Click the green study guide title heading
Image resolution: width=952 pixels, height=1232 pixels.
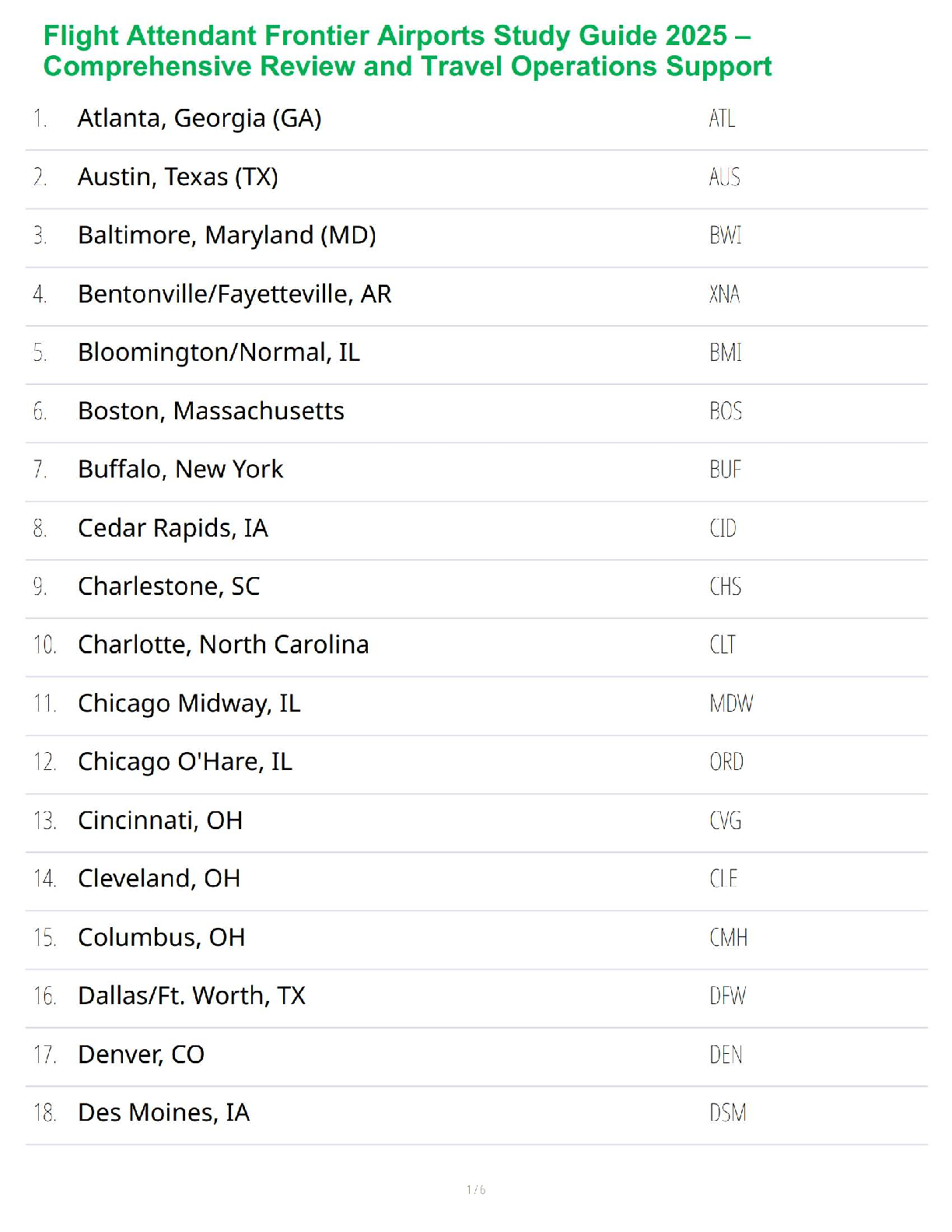coord(407,51)
